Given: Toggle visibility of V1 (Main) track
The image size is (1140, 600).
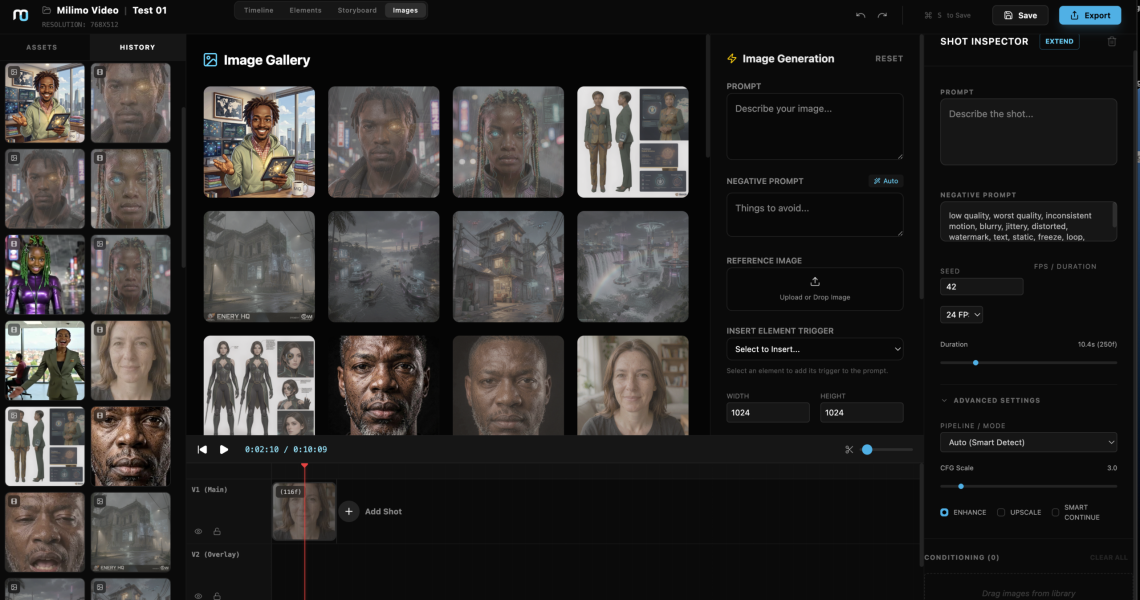Looking at the screenshot, I should [198, 532].
